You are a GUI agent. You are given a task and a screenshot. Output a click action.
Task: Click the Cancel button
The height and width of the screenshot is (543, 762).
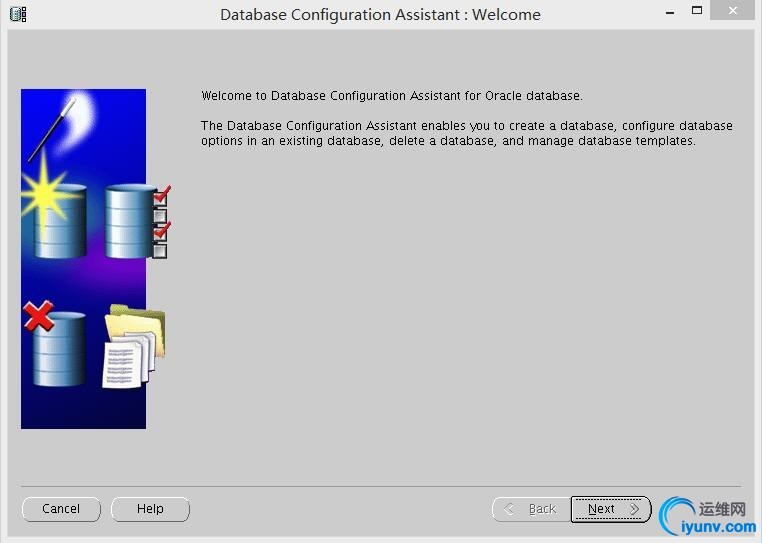[x=61, y=509]
